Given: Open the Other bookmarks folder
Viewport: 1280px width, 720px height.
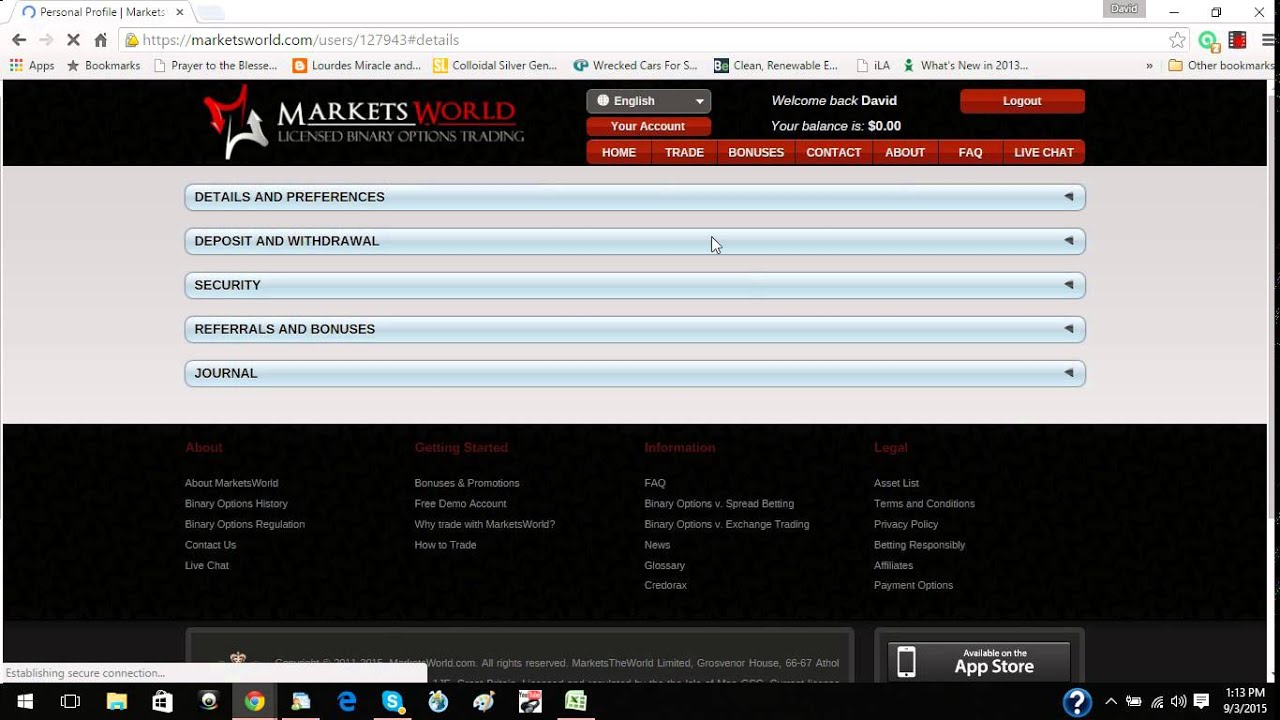Looking at the screenshot, I should 1220,66.
